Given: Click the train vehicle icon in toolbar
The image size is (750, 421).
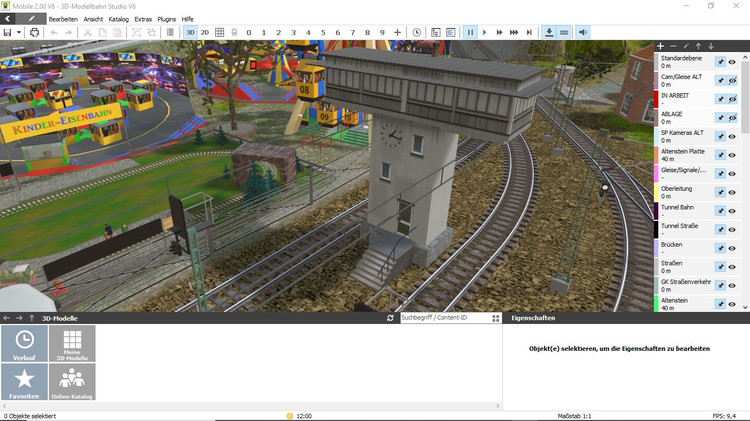Looking at the screenshot, I should pyautogui.click(x=234, y=33).
